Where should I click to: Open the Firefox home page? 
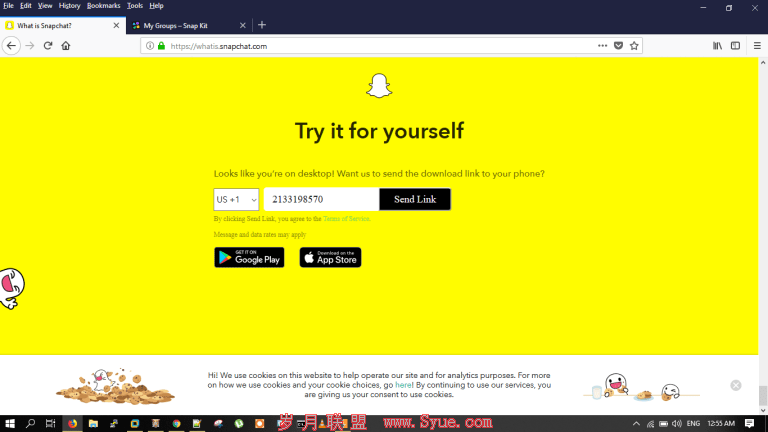(x=66, y=46)
